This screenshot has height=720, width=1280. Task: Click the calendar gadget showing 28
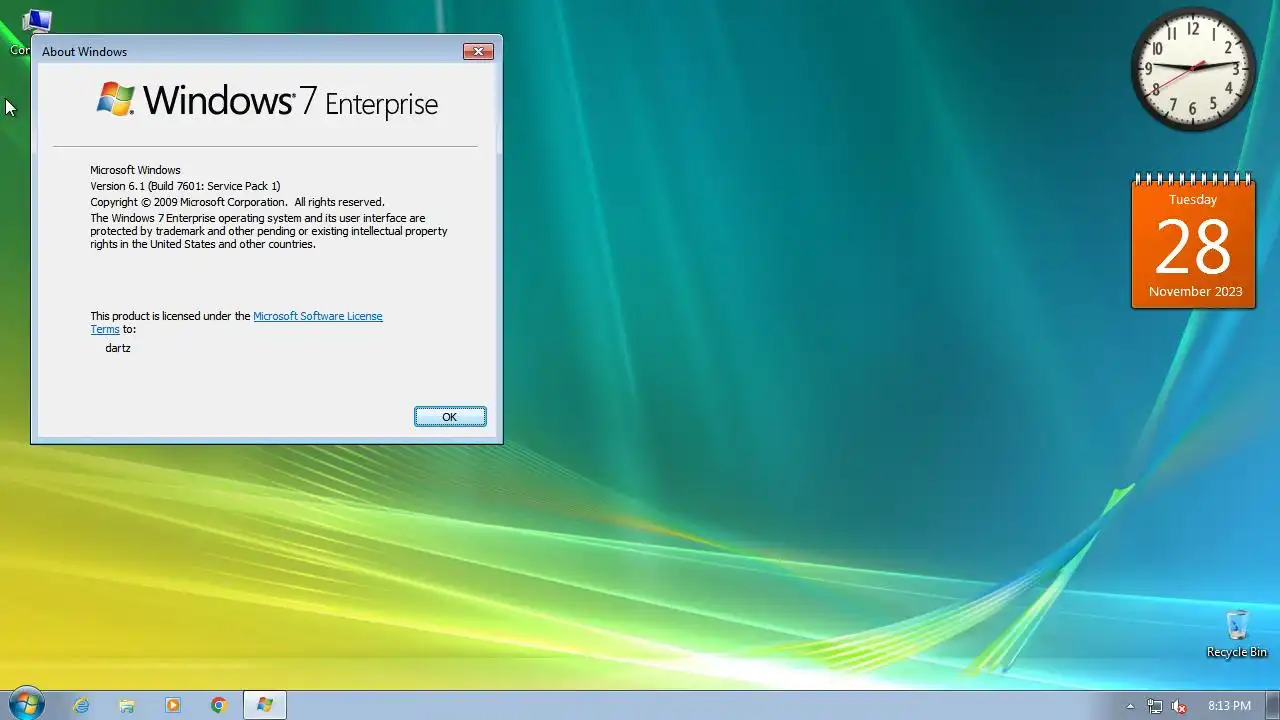[x=1193, y=241]
